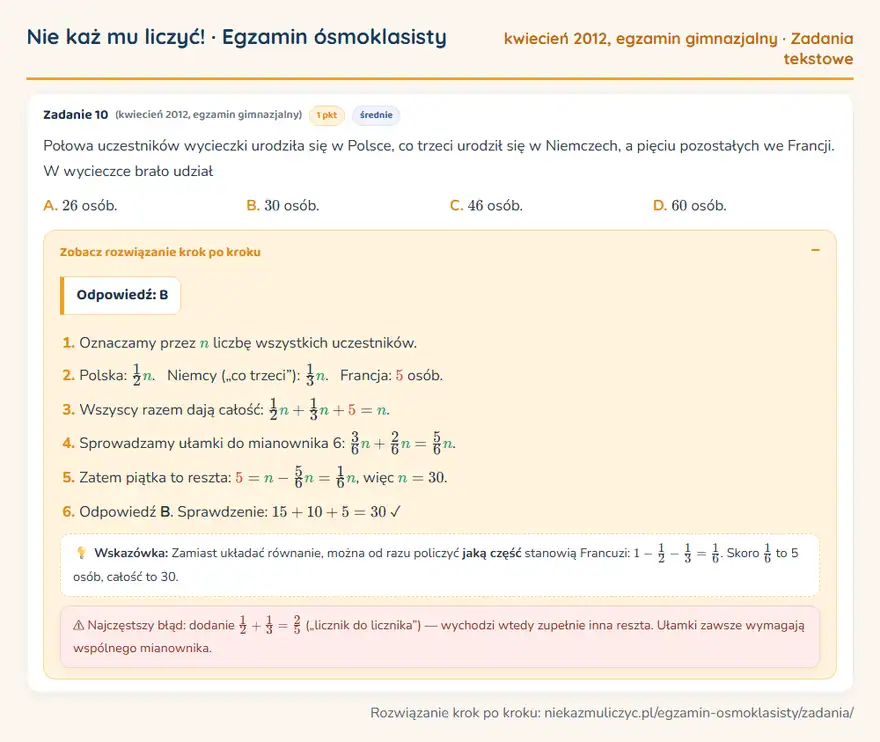
Task: Click step 2 text starting 'Polska:'
Action: coord(253,375)
